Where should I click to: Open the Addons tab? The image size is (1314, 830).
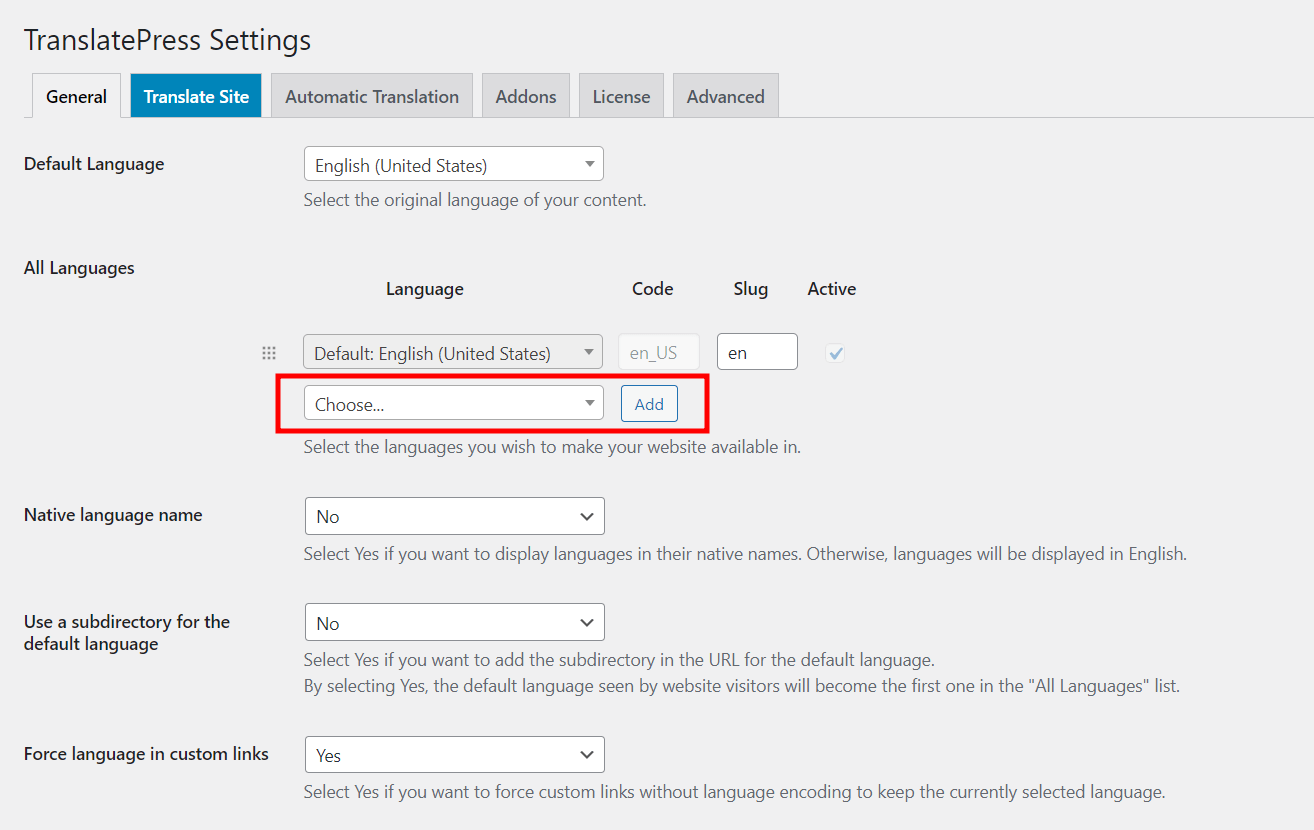click(x=526, y=96)
